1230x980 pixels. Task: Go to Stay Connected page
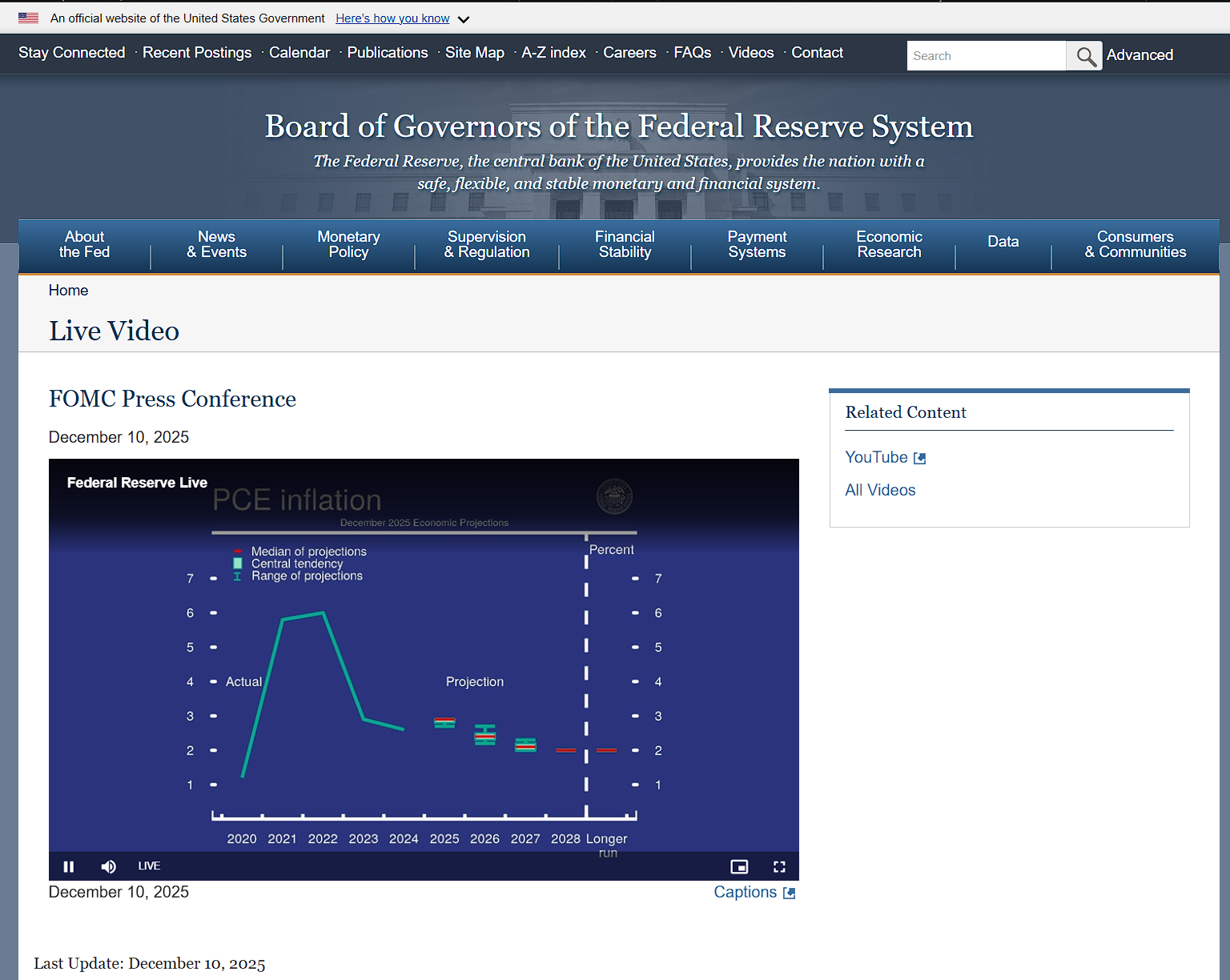click(x=72, y=53)
